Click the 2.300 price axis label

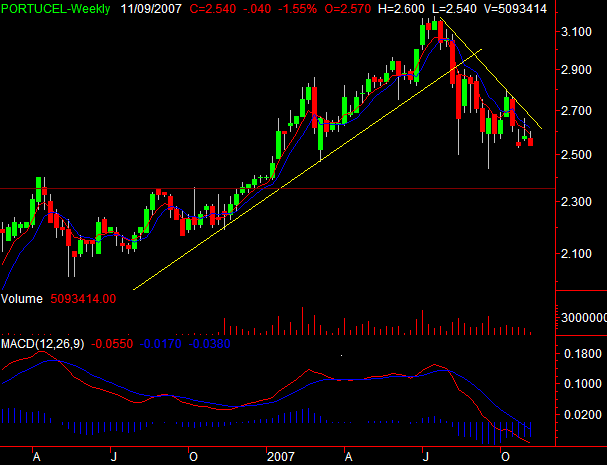click(576, 202)
